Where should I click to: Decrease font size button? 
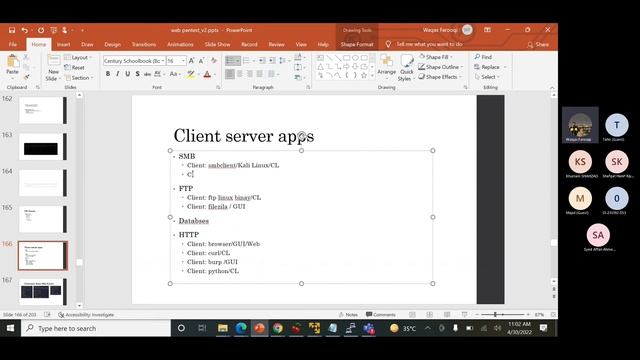tap(202, 61)
